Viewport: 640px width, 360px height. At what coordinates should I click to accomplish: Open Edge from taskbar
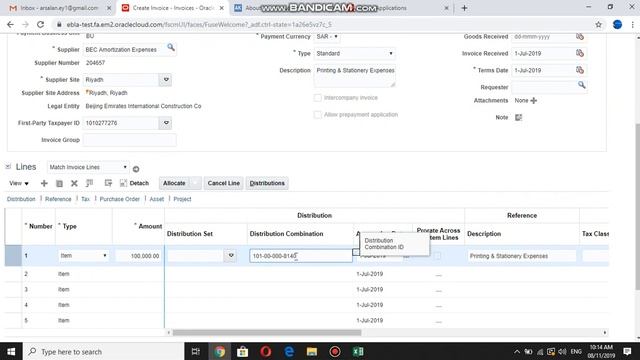point(289,351)
